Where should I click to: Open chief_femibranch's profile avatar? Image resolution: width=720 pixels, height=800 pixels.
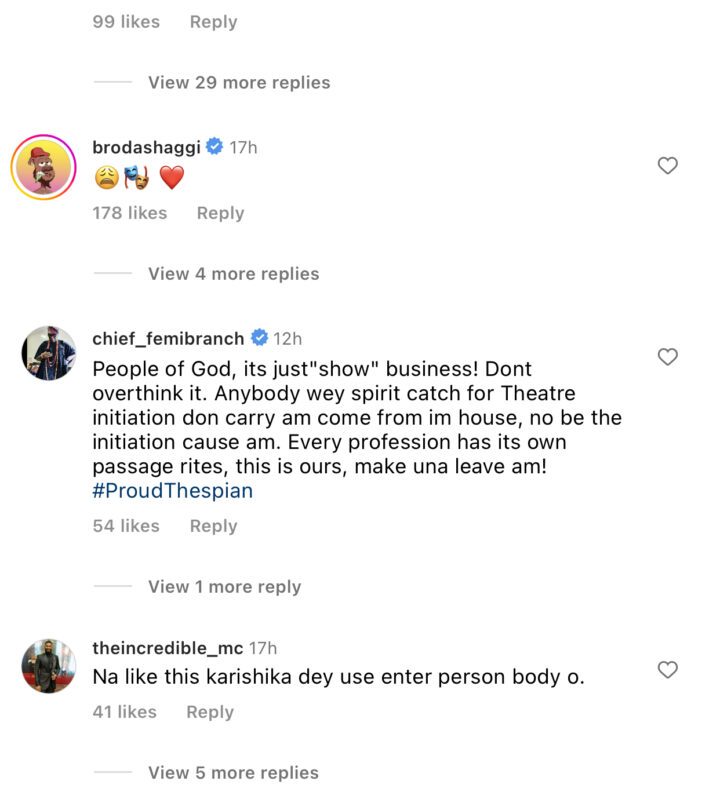[x=48, y=353]
